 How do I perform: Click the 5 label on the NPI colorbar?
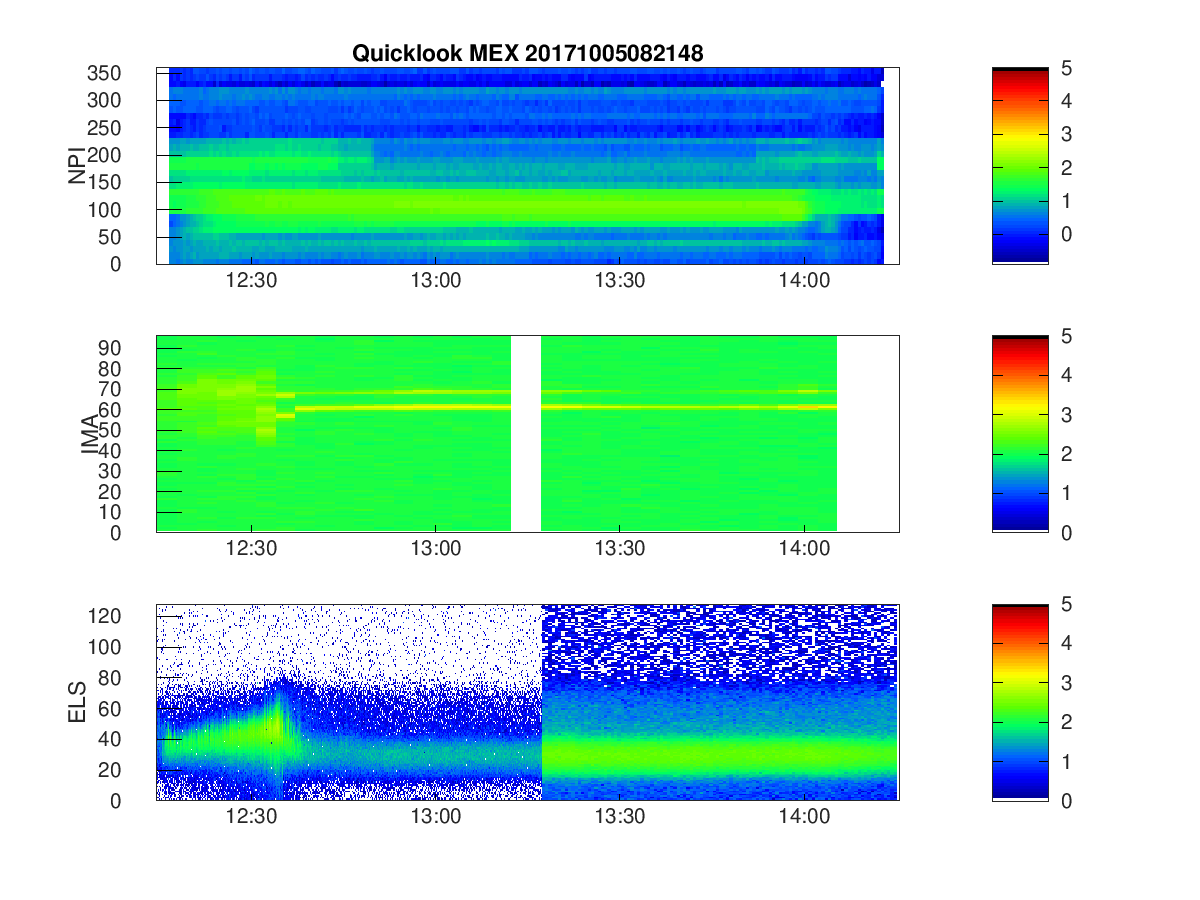1065,68
